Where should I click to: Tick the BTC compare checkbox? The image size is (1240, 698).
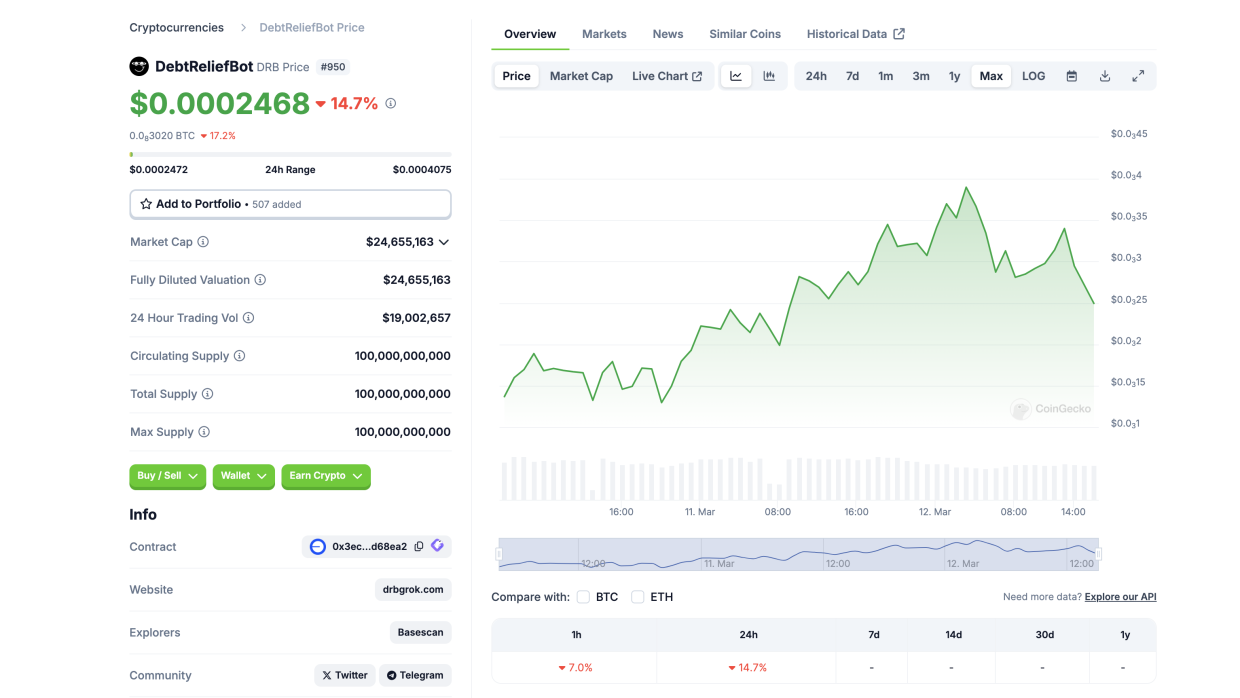coord(583,597)
